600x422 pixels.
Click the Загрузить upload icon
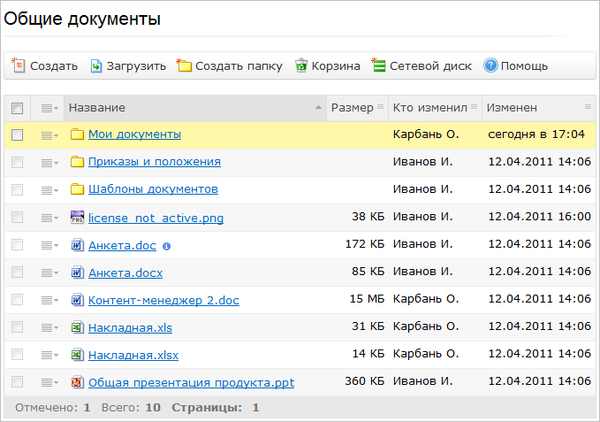point(97,66)
